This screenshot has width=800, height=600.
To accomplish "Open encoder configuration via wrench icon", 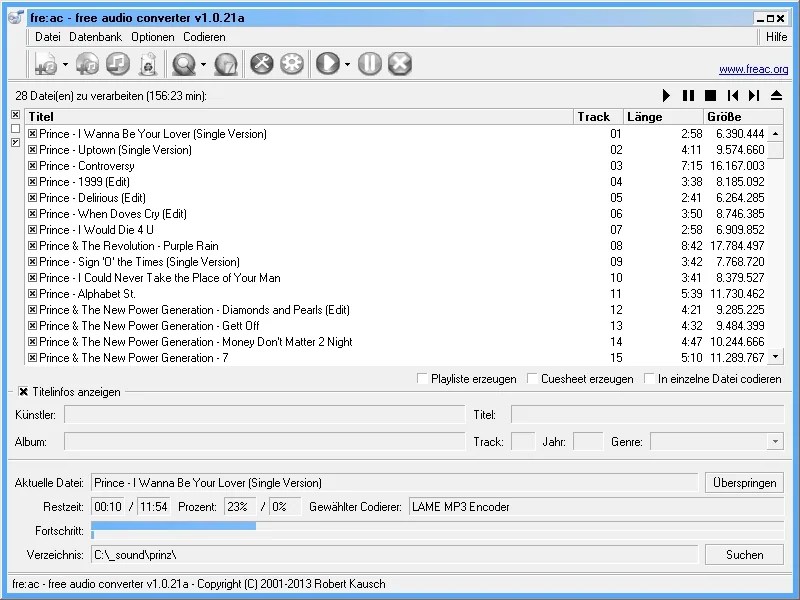I will pos(262,63).
